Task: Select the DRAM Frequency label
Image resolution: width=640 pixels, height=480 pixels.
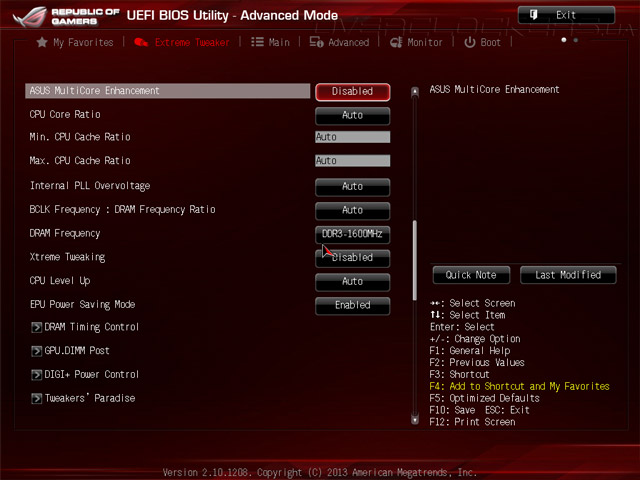Action: pos(65,233)
